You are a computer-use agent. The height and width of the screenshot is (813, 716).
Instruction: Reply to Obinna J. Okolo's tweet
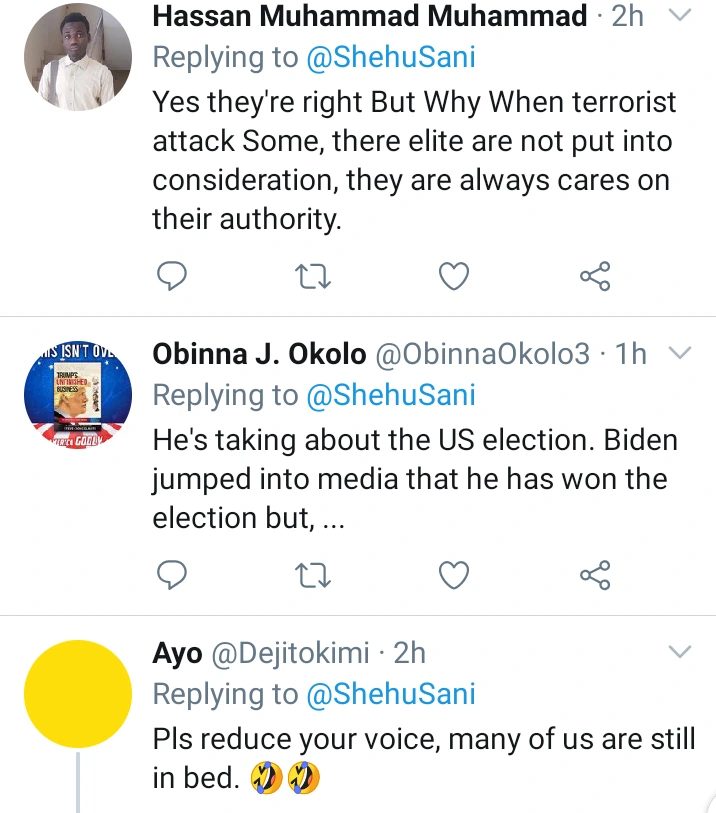[x=174, y=573]
